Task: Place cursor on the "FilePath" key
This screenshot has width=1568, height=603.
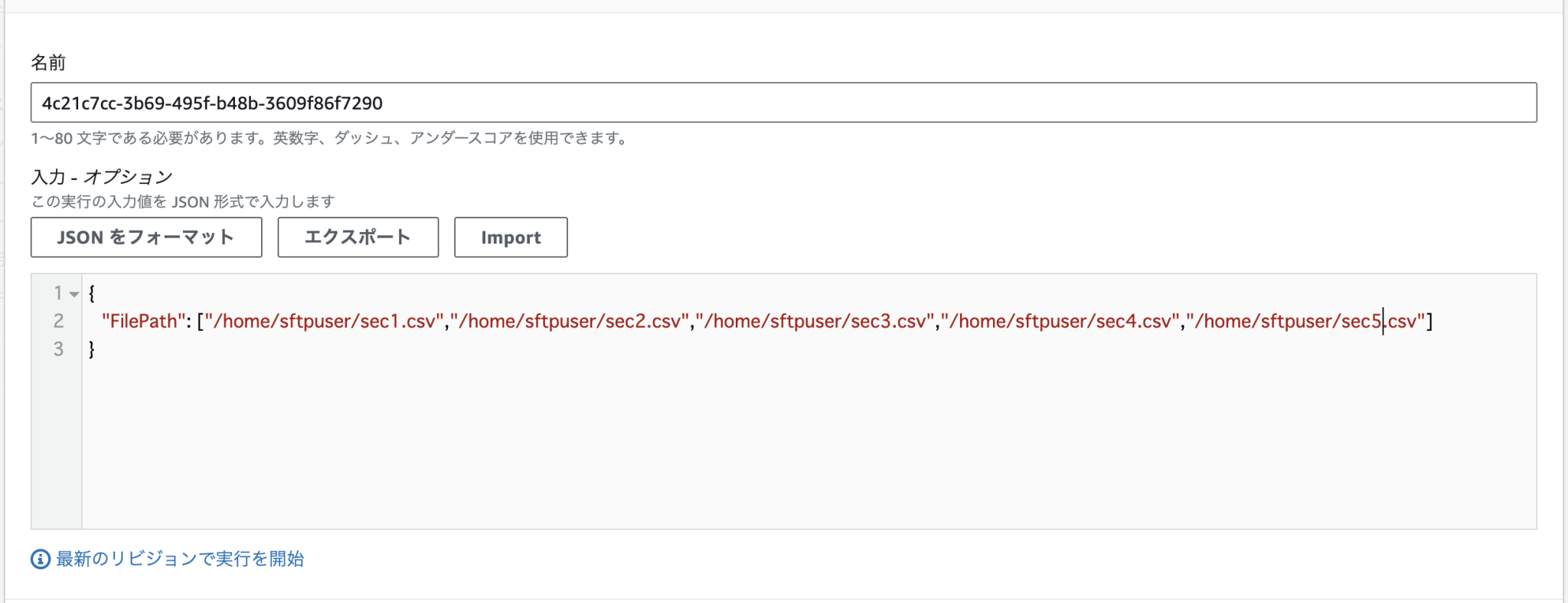Action: pyautogui.click(x=144, y=321)
